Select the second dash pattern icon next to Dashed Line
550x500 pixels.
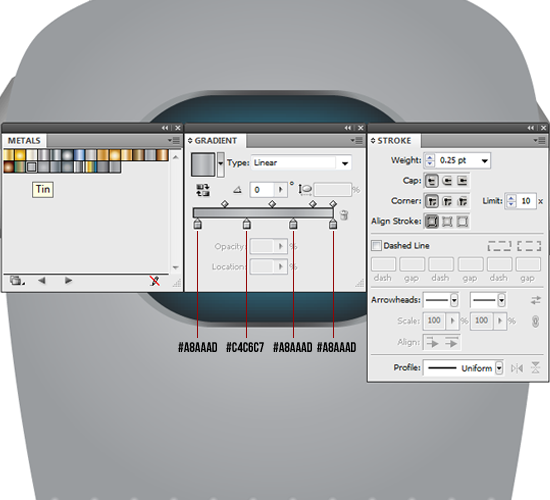(529, 246)
